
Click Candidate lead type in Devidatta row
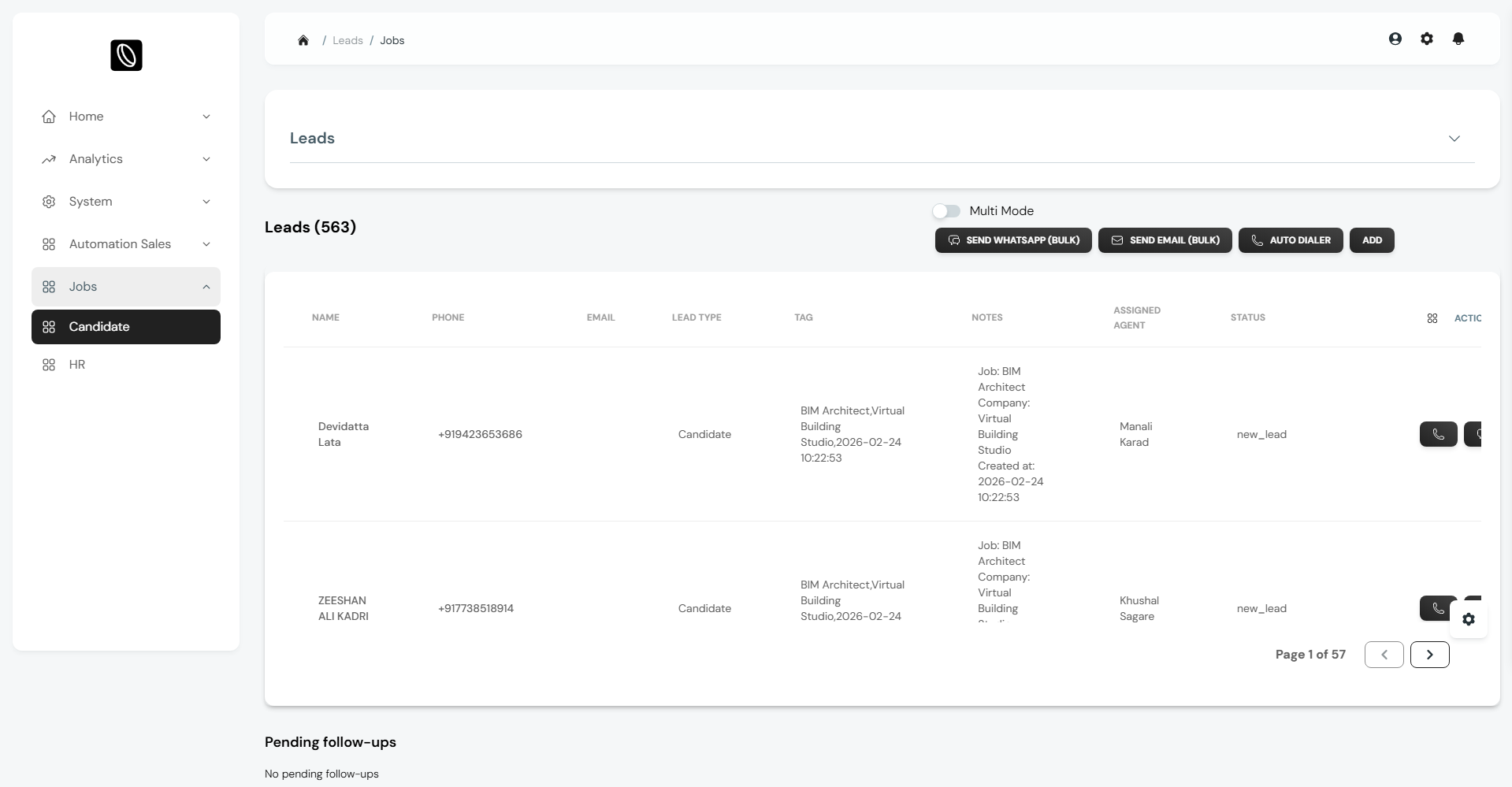[704, 434]
